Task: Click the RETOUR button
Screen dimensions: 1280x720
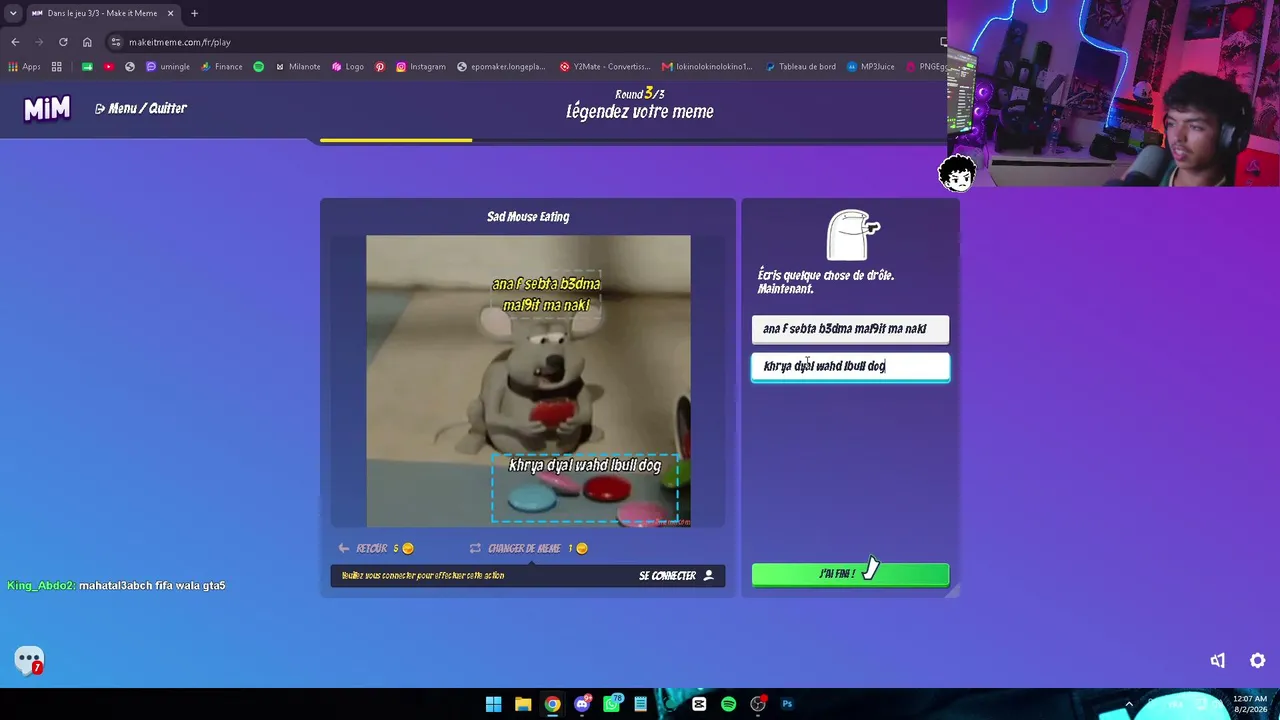Action: pos(375,548)
